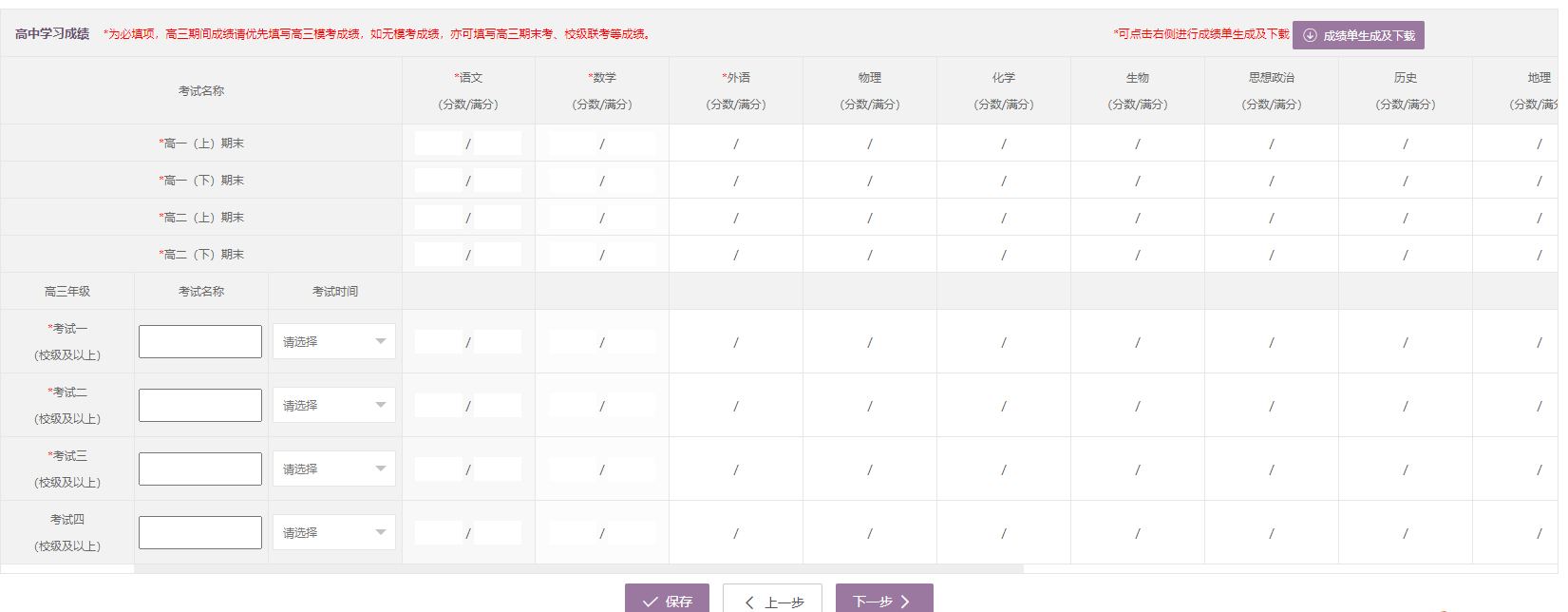Click the 成绩单生成及下载 download button
Screen dimensions: 1568x612
click(1358, 35)
